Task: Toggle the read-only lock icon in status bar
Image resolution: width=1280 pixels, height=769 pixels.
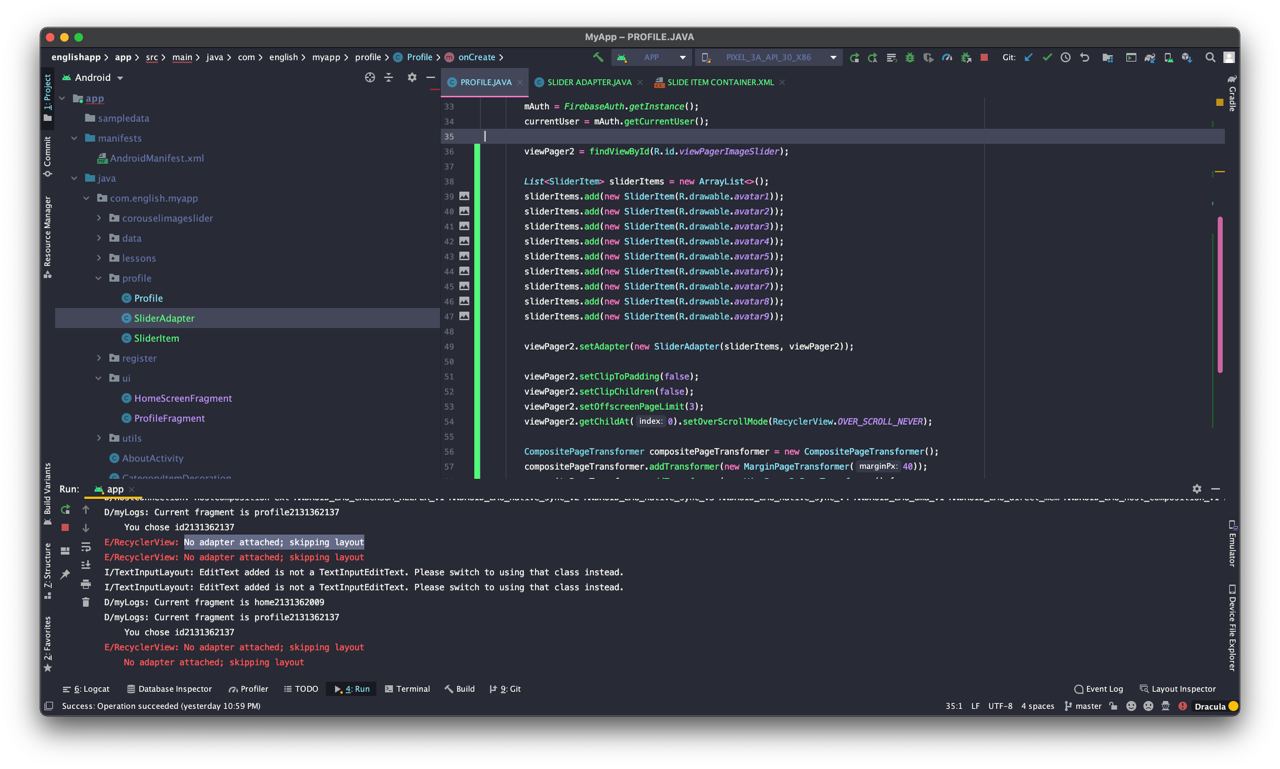Action: pyautogui.click(x=1113, y=706)
